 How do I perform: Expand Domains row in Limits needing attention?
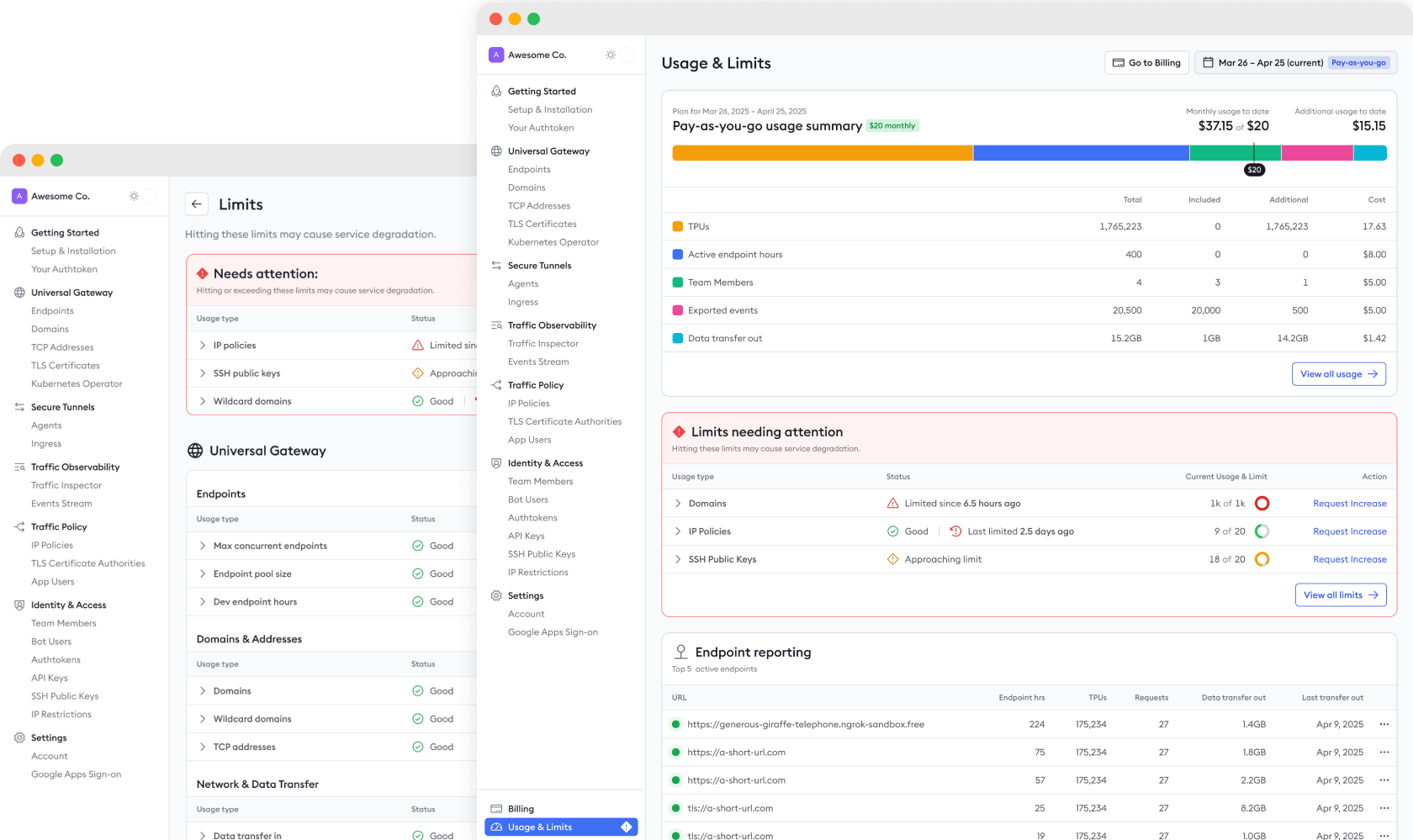pos(678,504)
